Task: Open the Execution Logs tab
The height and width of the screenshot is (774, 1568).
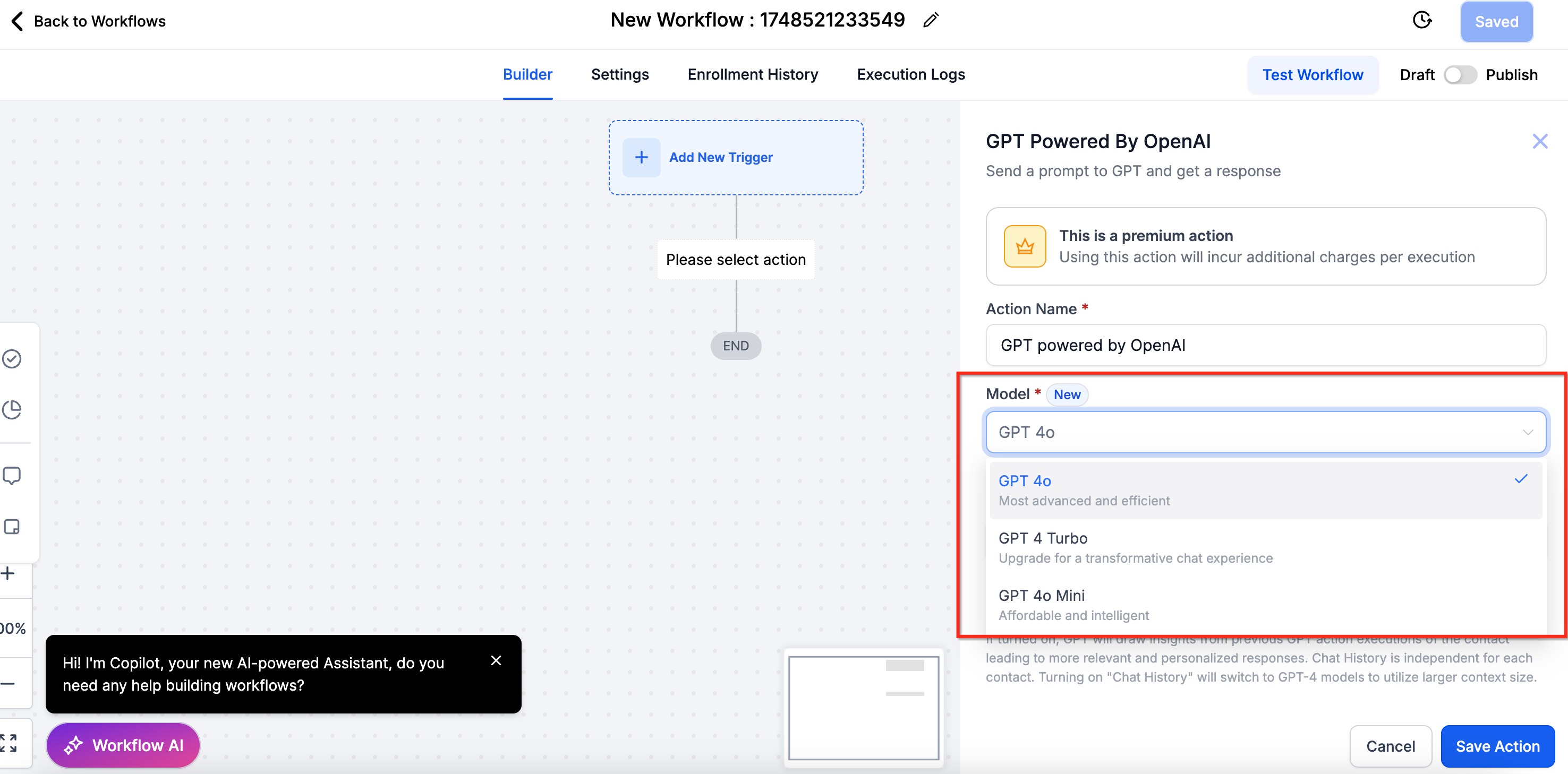Action: 910,74
